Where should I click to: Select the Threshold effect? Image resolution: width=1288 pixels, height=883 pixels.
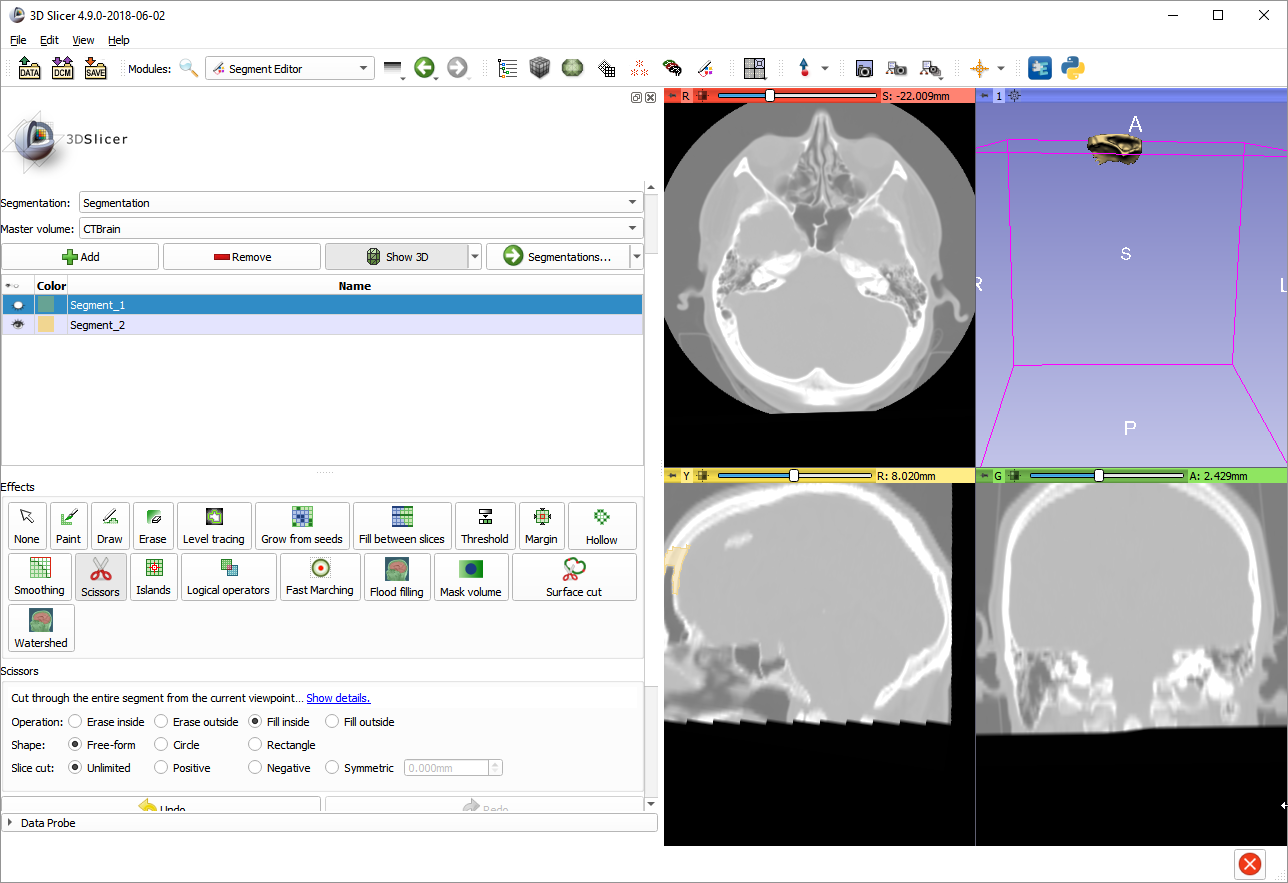[485, 526]
